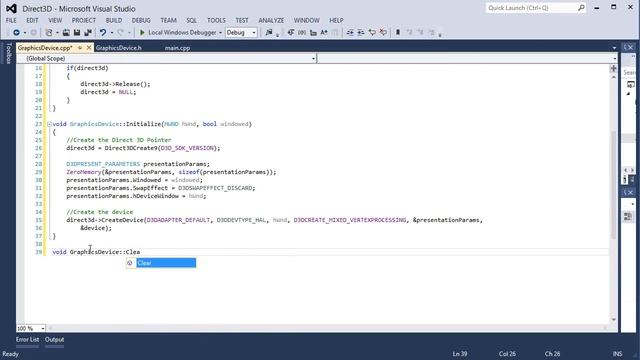Open the VIEW menu
This screenshot has height=360, width=640.
coord(55,20)
